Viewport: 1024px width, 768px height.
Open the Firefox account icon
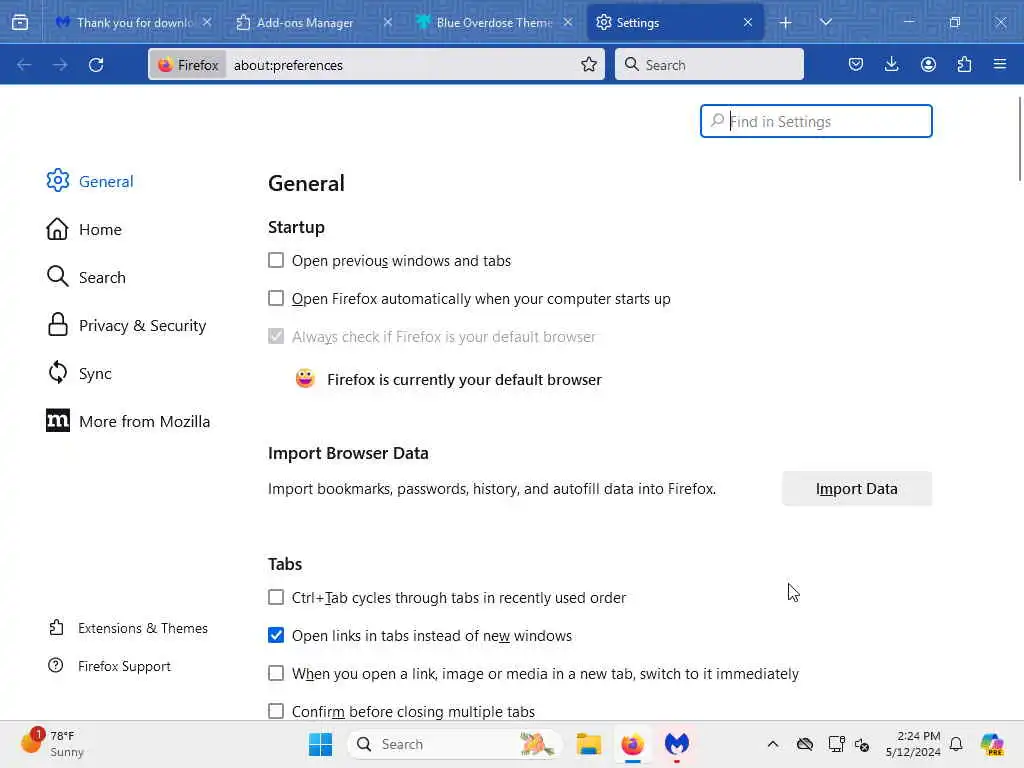click(928, 64)
